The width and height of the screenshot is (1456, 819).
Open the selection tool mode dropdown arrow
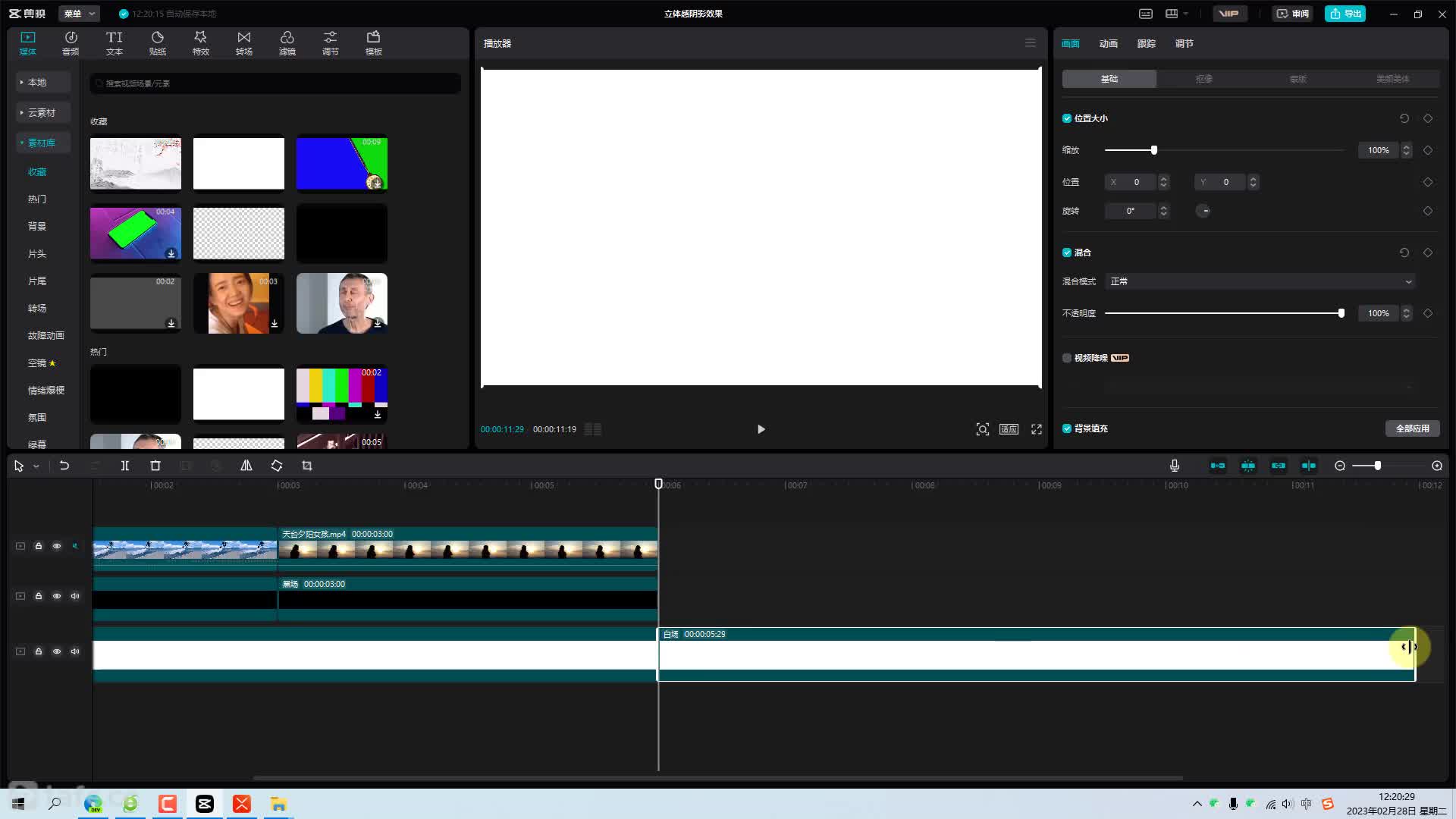pos(36,466)
